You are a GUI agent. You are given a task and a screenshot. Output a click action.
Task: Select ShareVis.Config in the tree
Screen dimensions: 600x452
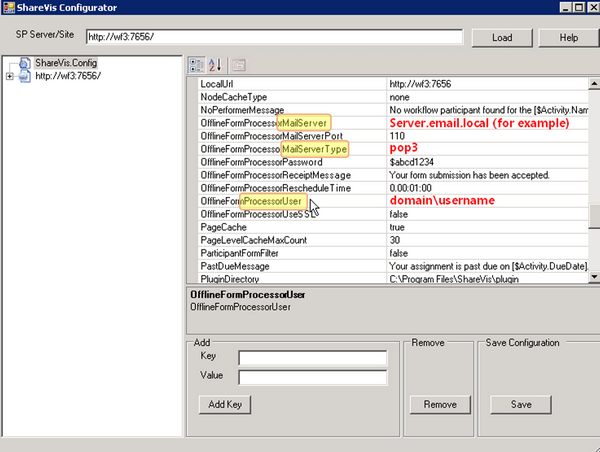pyautogui.click(x=66, y=63)
